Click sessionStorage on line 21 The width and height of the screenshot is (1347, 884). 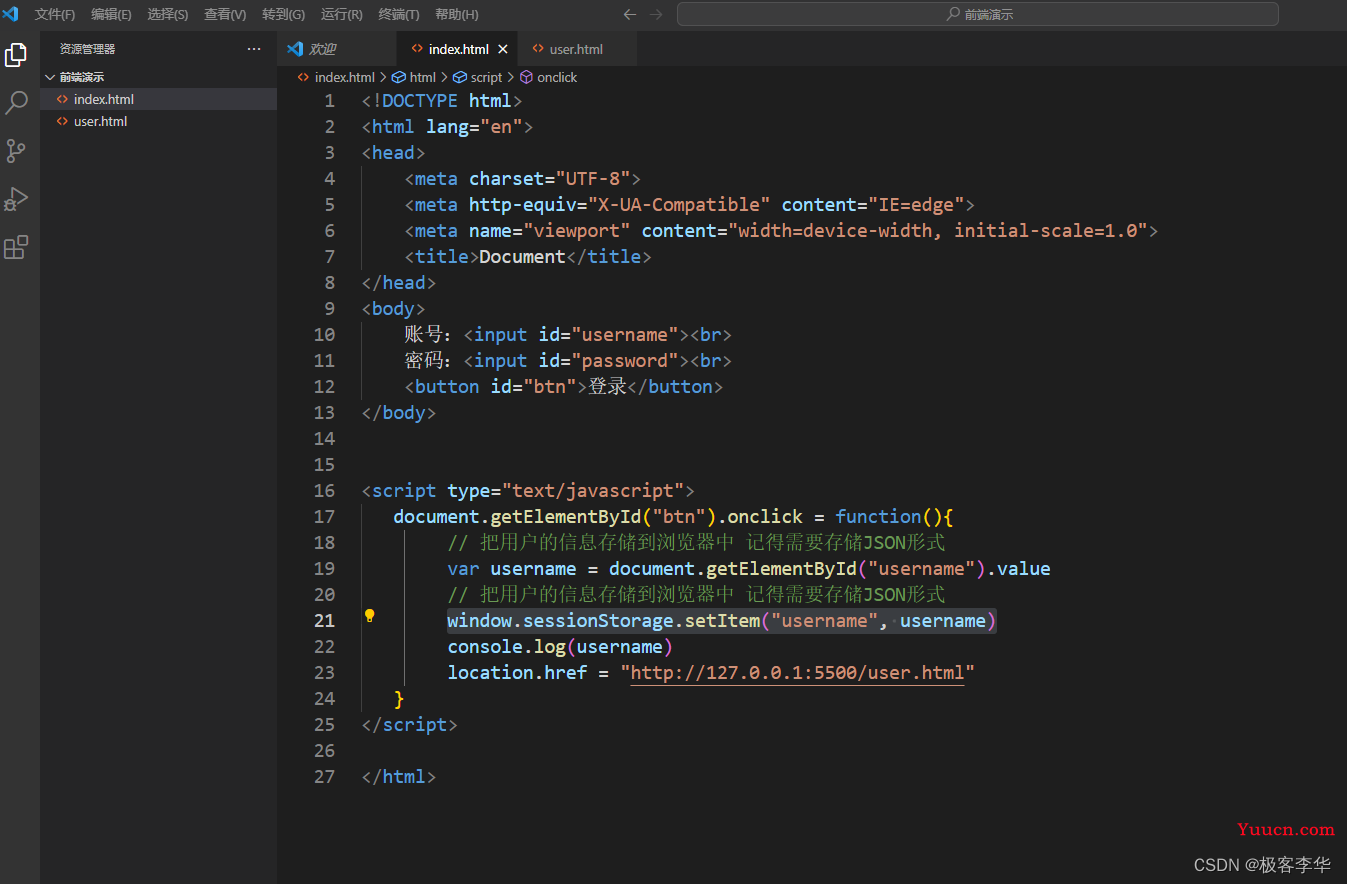[598, 620]
